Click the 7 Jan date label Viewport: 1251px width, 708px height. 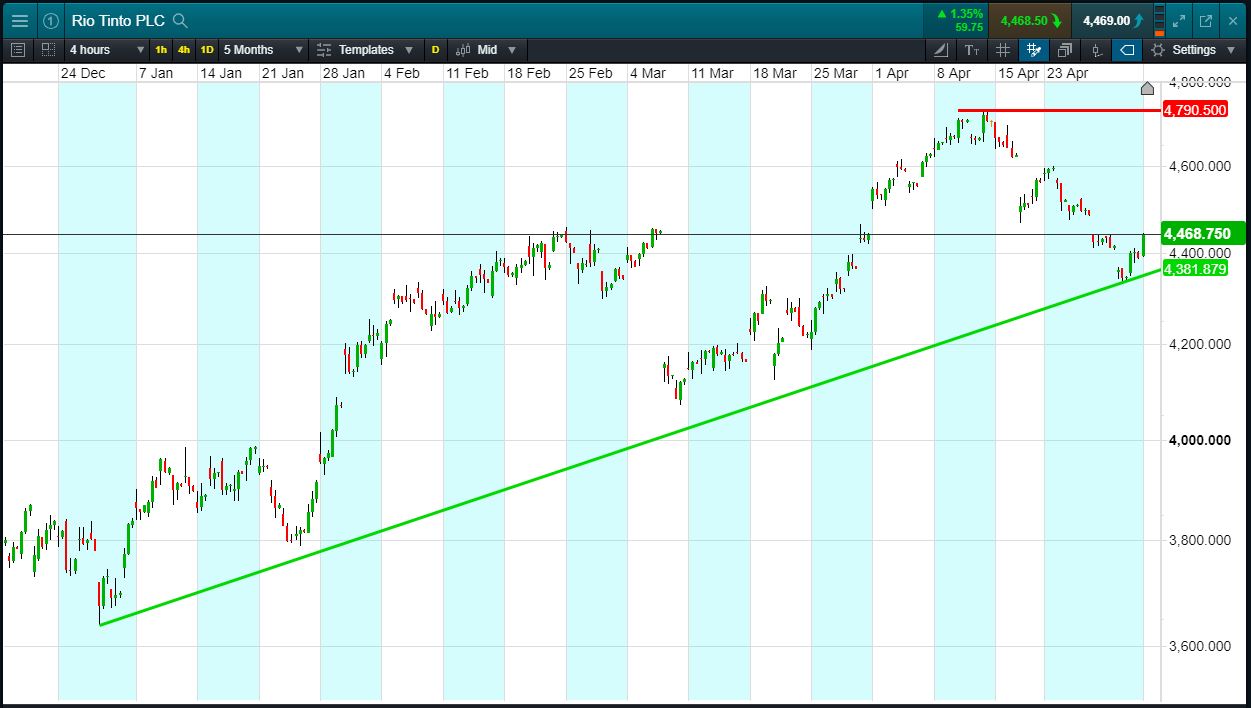155,73
